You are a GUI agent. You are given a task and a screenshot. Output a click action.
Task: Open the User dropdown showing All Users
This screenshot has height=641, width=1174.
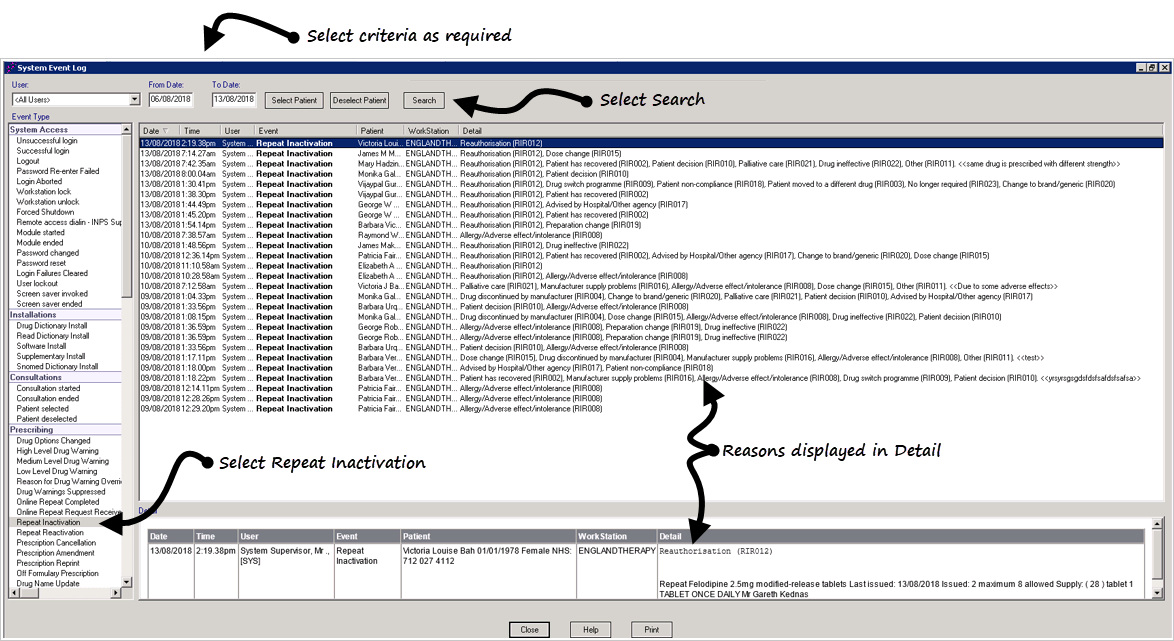point(135,100)
